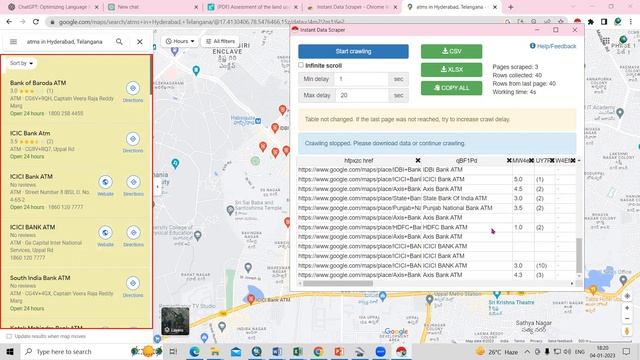Viewport: 640px width, 360px height.
Task: Open the Bank of Baroda ATM listing
Action: (x=38, y=83)
